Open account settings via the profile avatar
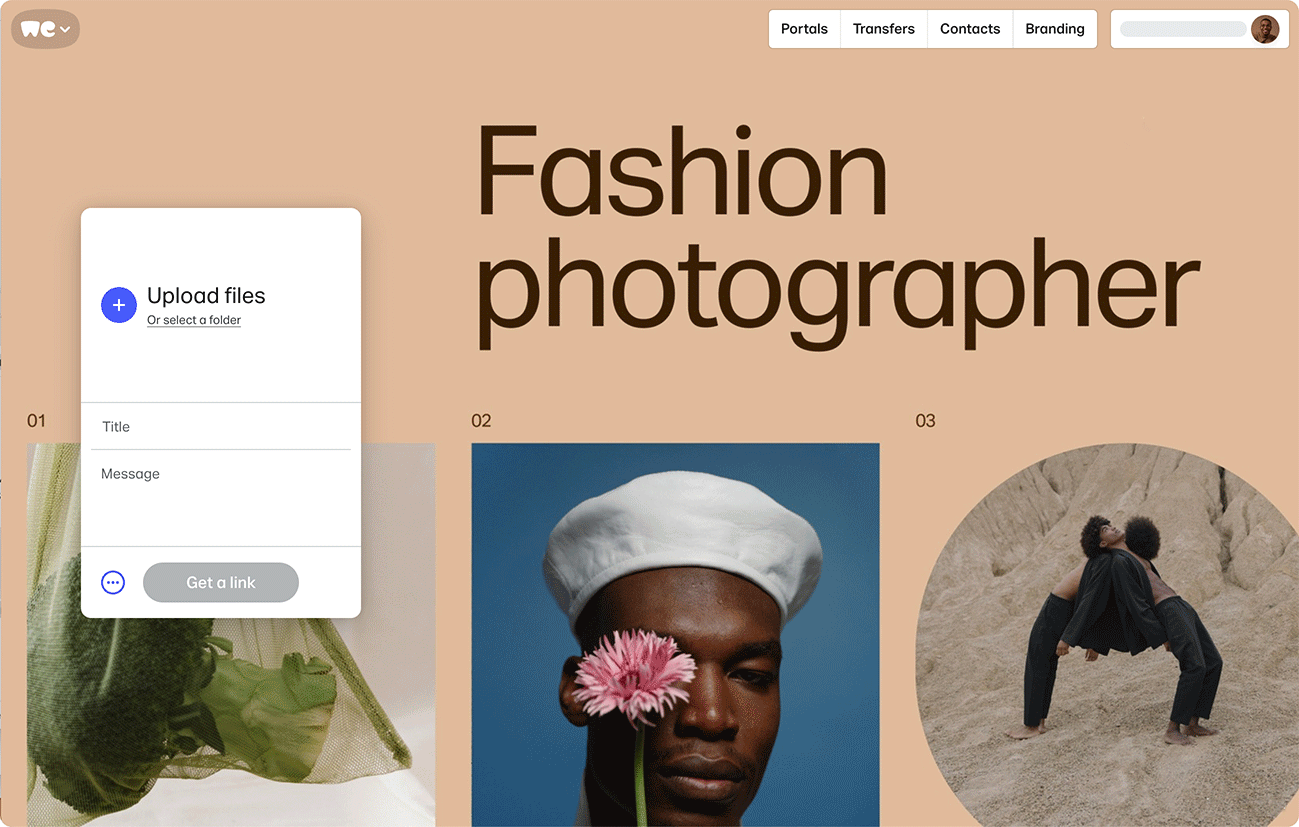The height and width of the screenshot is (827, 1299). pos(1265,29)
